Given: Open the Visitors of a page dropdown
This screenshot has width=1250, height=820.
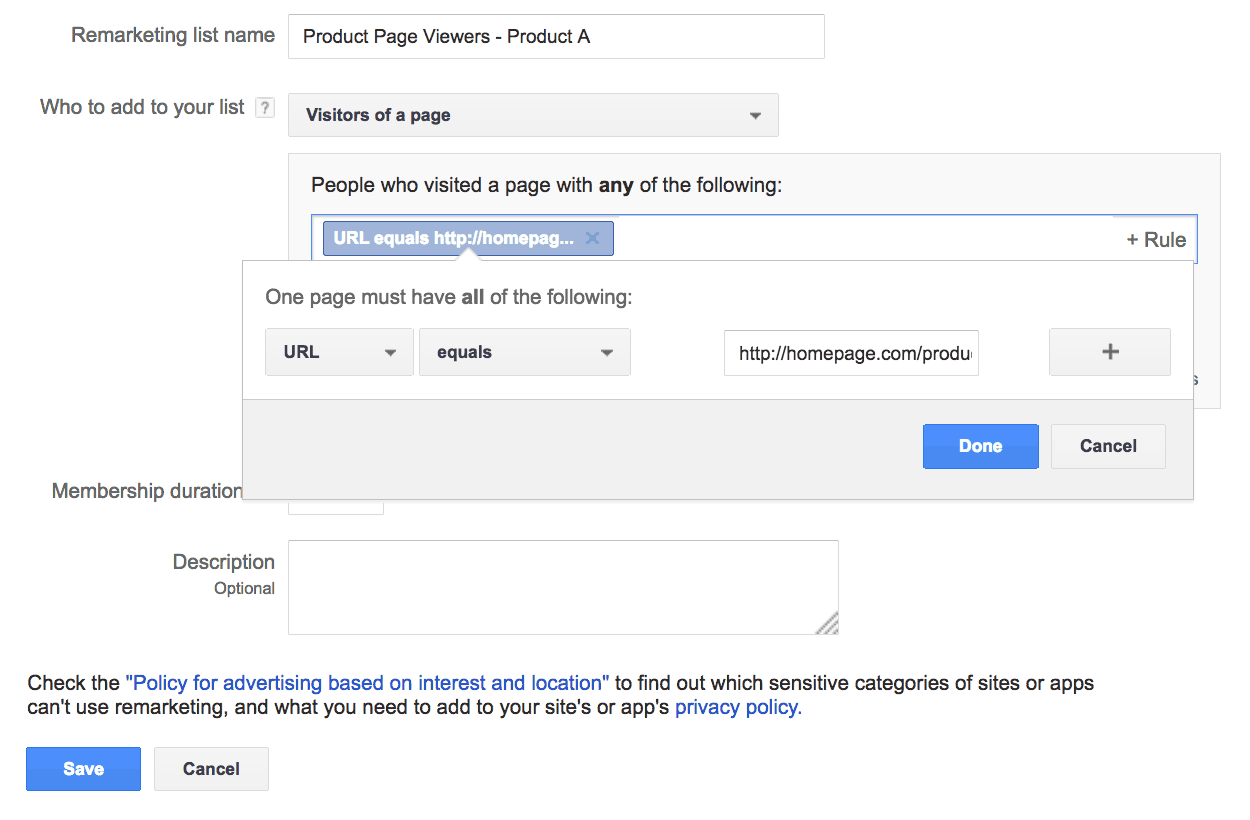Looking at the screenshot, I should [x=533, y=115].
